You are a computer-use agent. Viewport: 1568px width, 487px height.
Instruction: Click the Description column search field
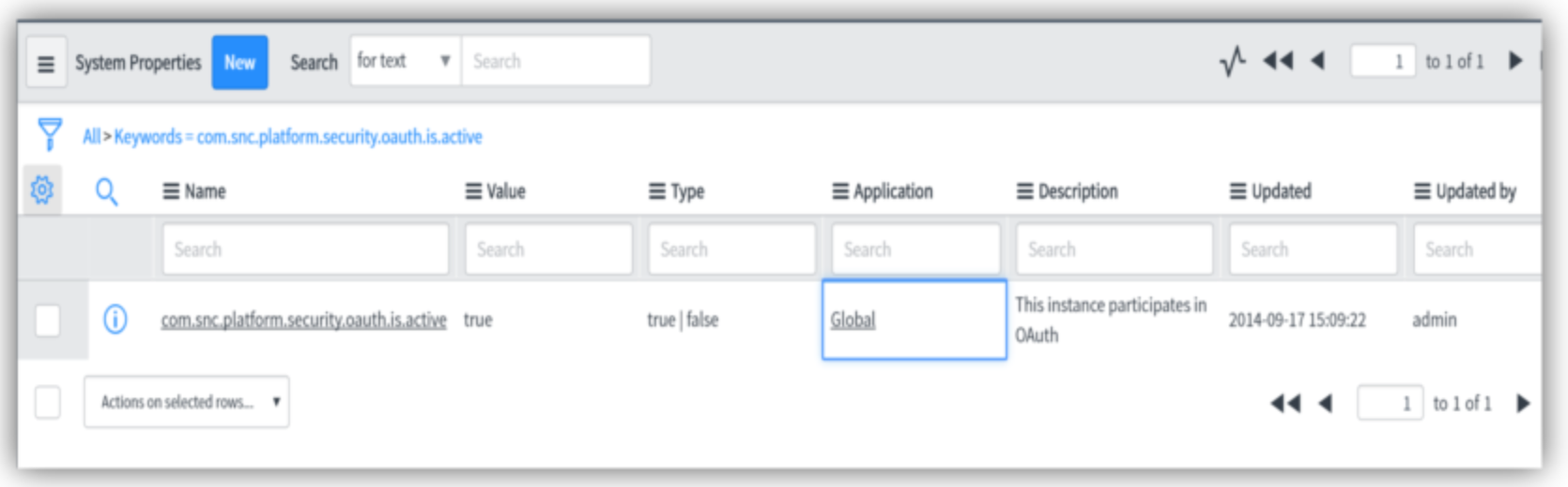point(1115,250)
